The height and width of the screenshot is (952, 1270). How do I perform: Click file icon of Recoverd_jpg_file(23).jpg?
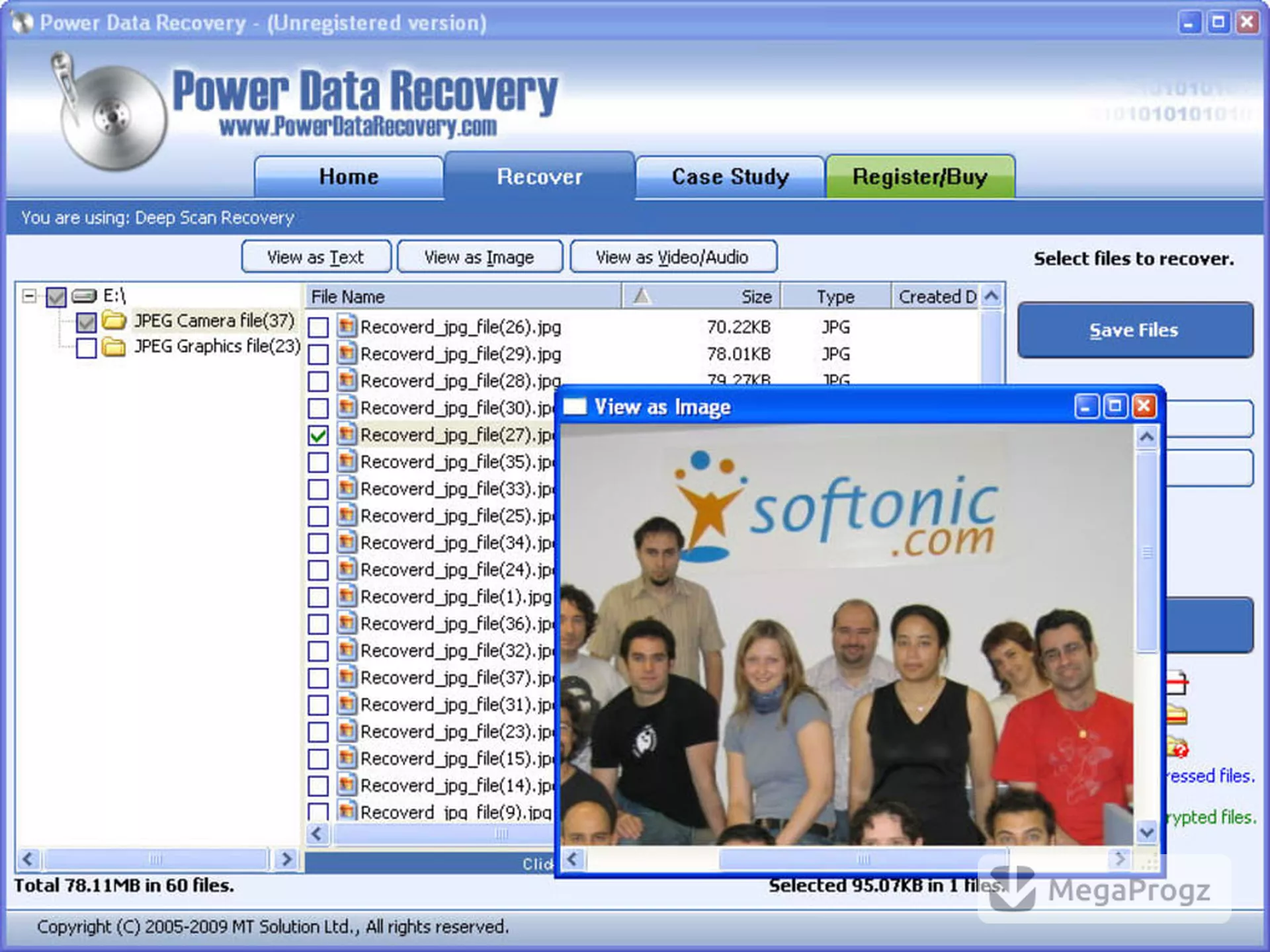tap(347, 731)
